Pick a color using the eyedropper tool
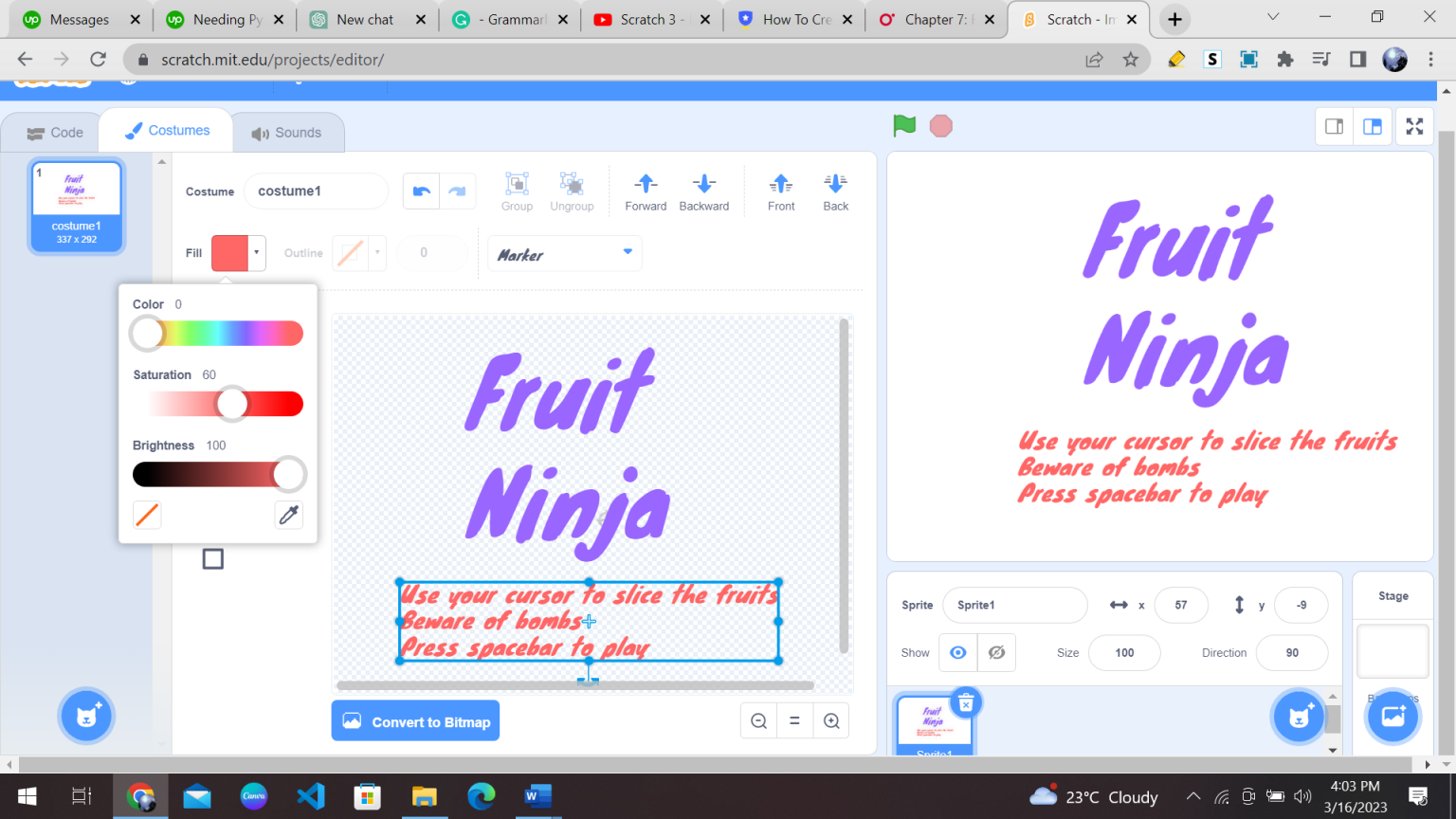The width and height of the screenshot is (1456, 819). coord(288,514)
